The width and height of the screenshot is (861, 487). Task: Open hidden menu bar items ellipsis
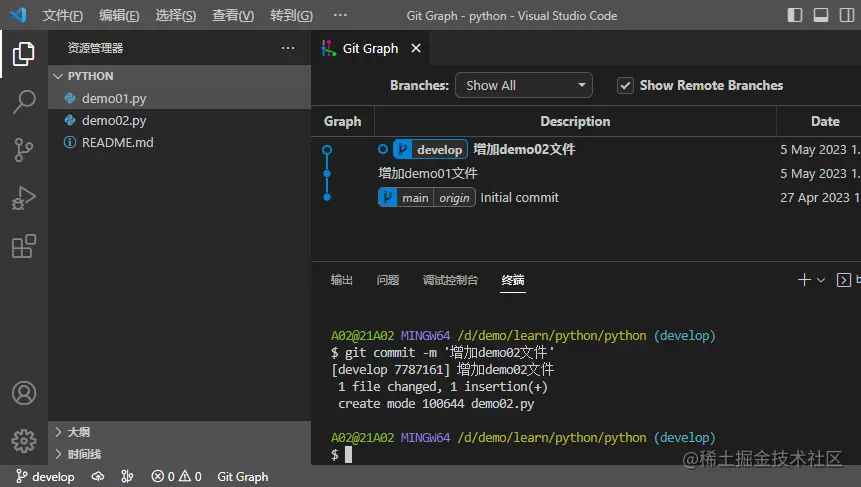340,15
